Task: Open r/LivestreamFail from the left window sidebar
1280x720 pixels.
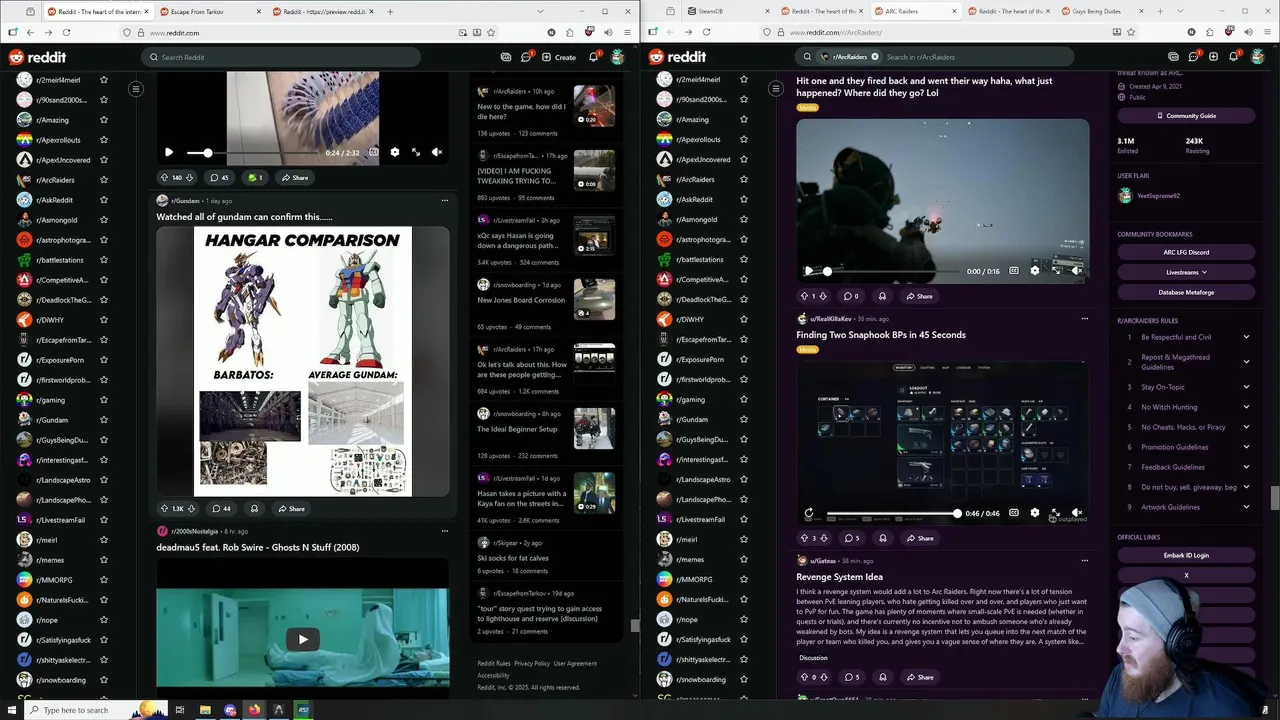Action: coord(60,520)
